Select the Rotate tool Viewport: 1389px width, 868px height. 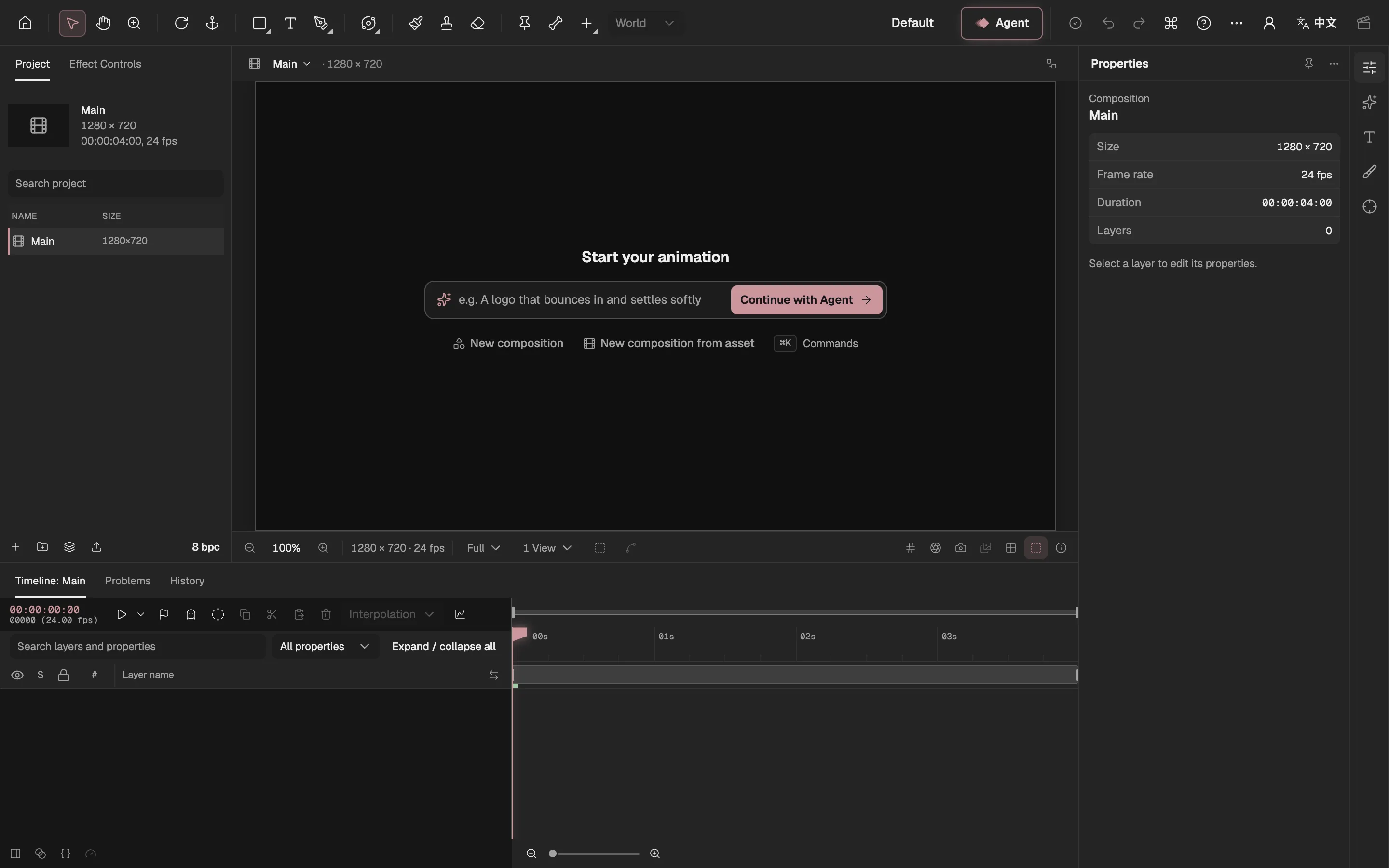click(181, 23)
